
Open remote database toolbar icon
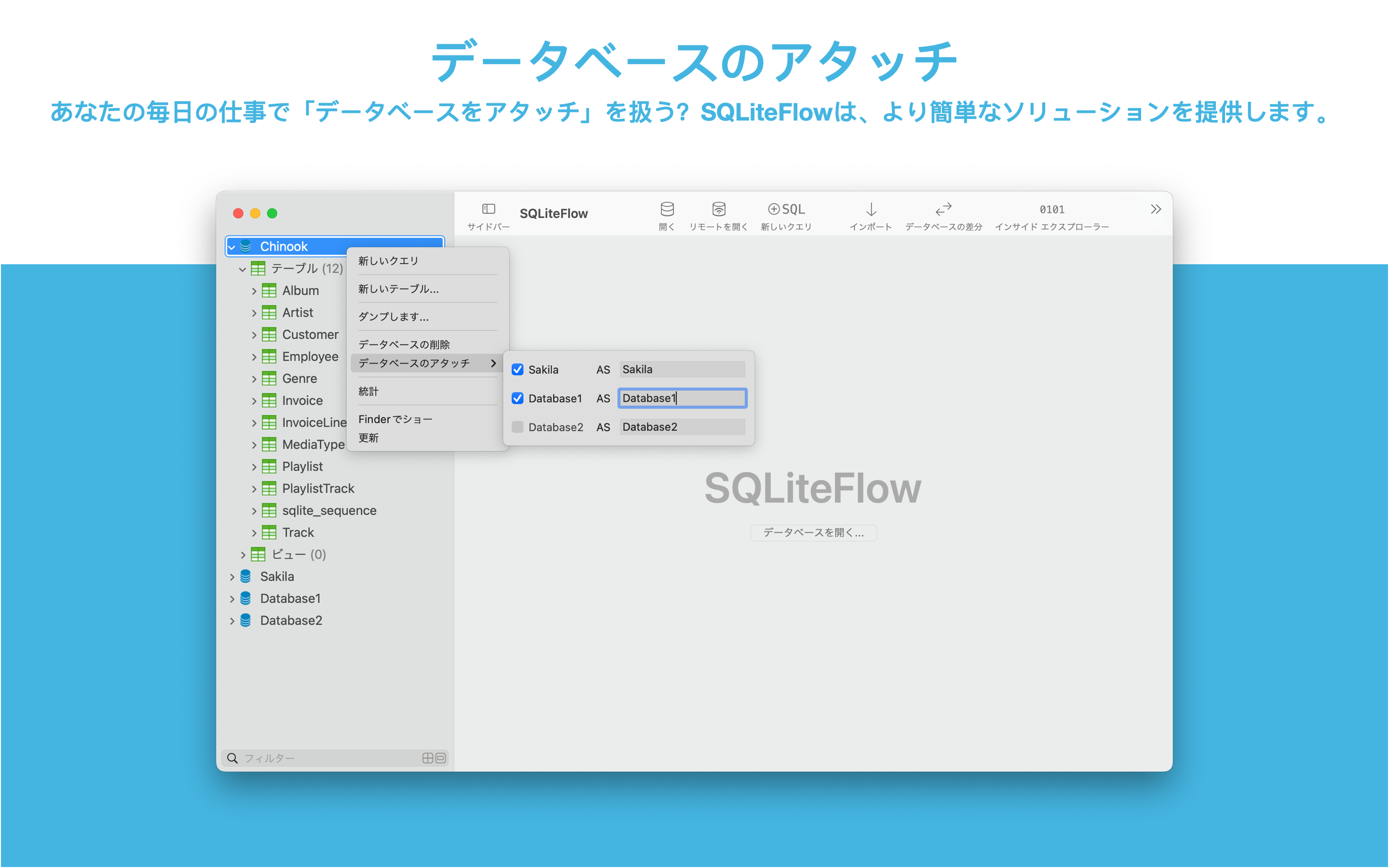click(x=719, y=209)
